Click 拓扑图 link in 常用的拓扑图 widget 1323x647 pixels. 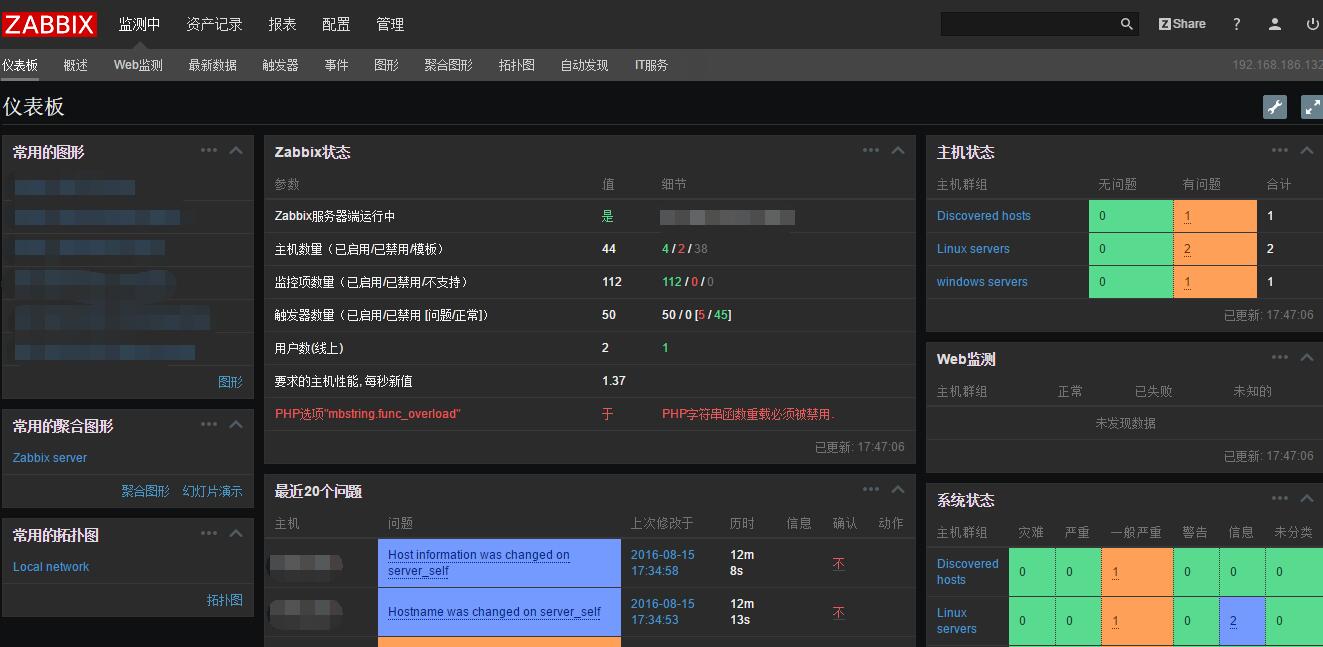[225, 600]
